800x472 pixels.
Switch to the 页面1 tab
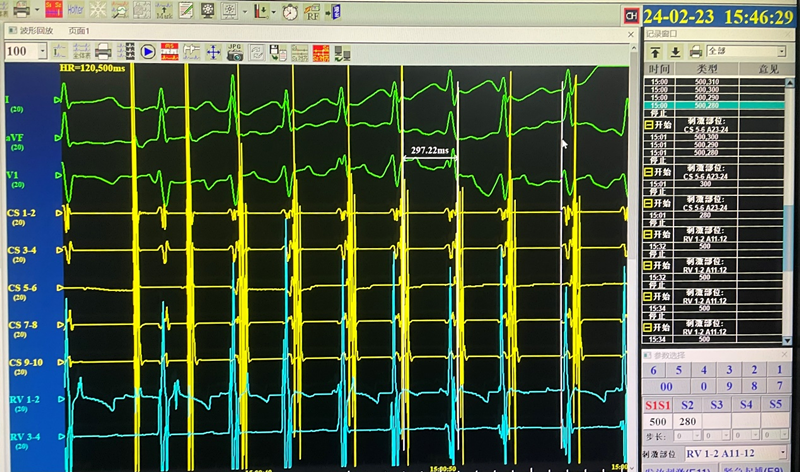coord(79,32)
